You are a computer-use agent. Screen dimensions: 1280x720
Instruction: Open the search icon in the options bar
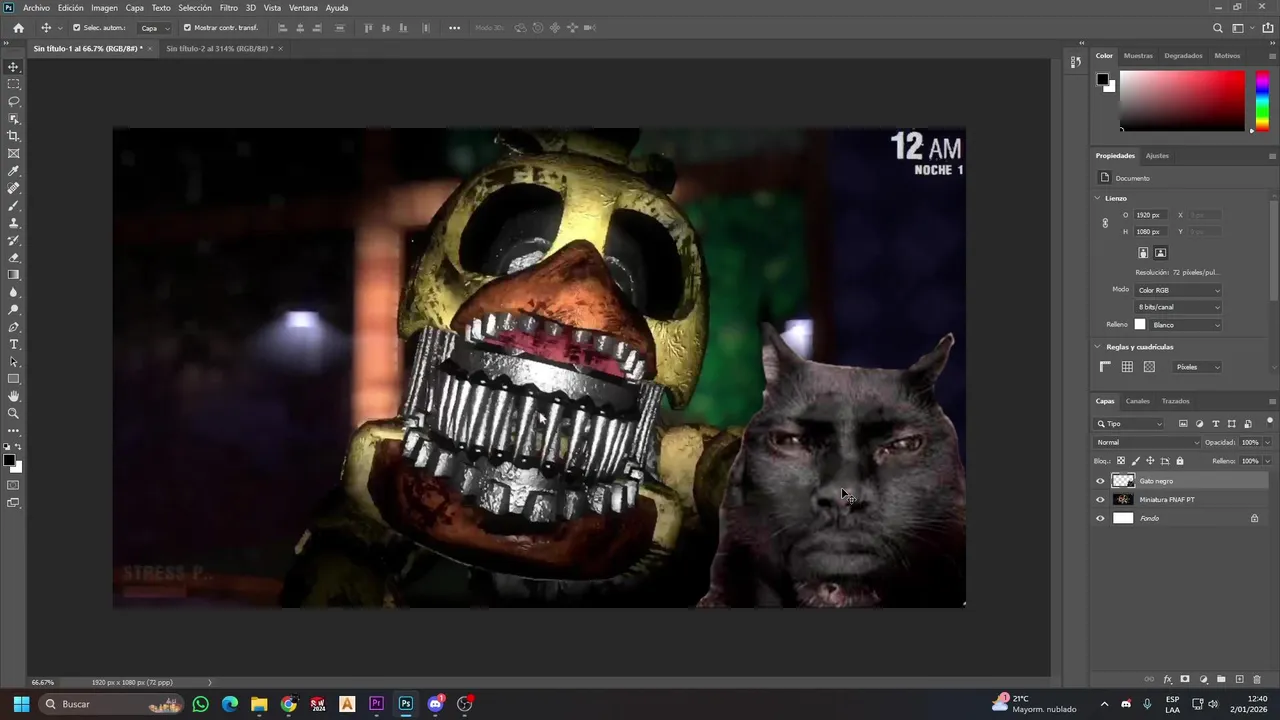pos(1217,28)
